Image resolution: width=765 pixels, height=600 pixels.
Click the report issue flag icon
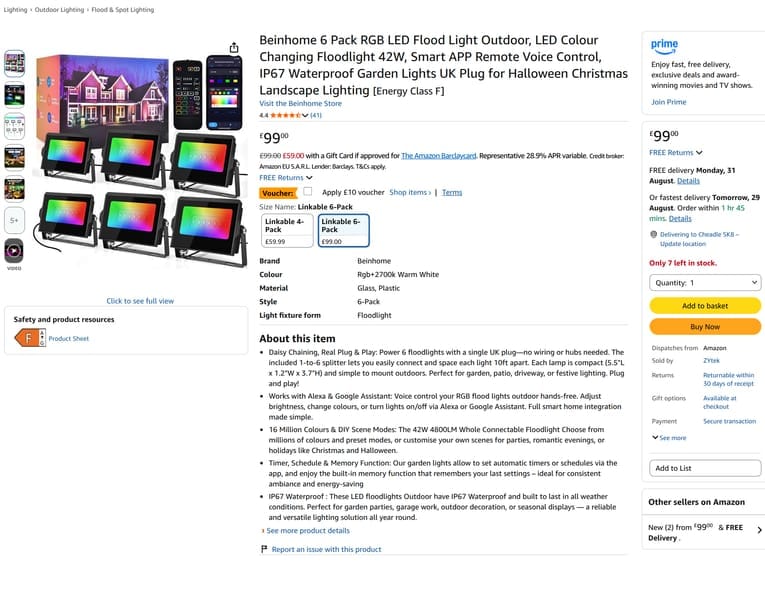(264, 549)
